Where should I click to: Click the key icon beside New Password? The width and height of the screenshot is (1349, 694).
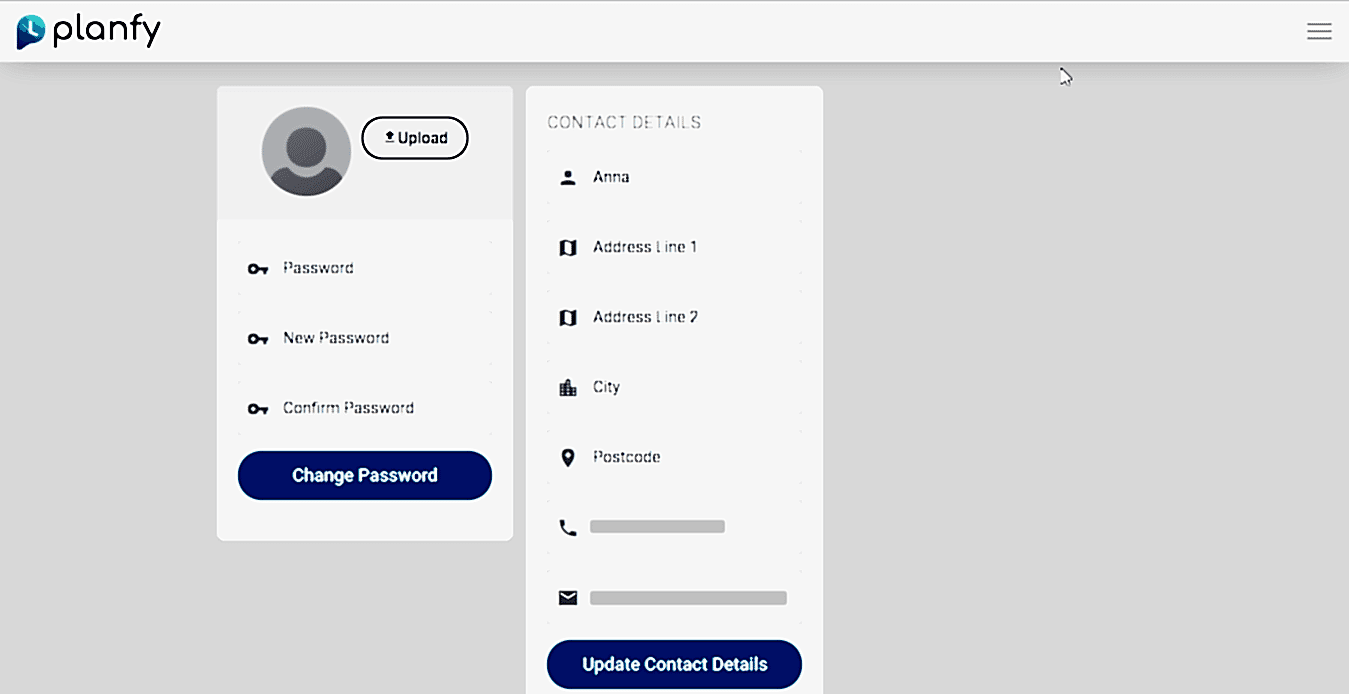pyautogui.click(x=258, y=339)
